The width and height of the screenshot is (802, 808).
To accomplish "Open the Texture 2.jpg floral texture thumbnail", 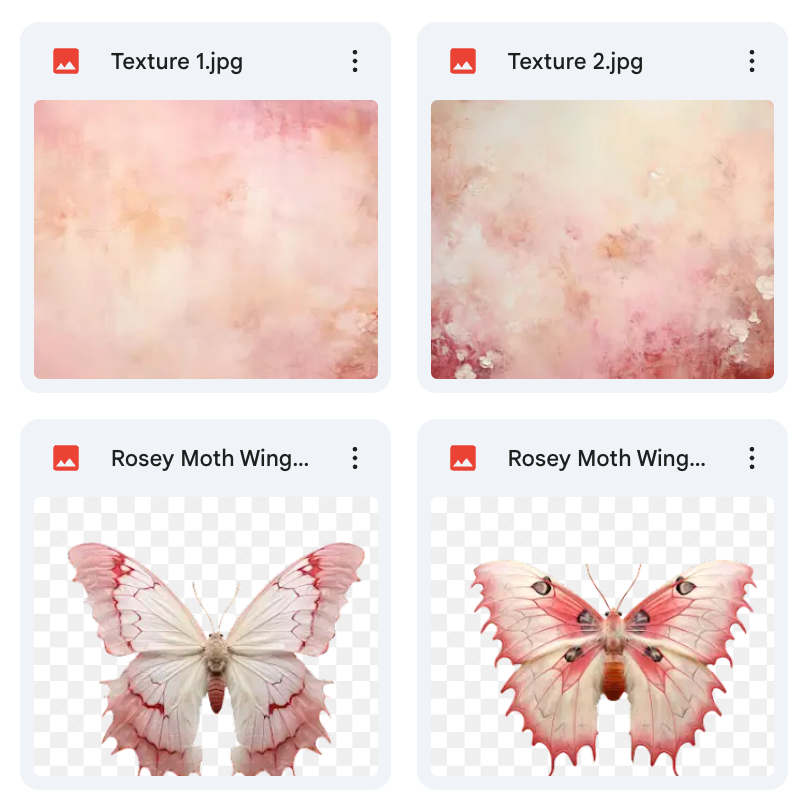I will pos(603,240).
